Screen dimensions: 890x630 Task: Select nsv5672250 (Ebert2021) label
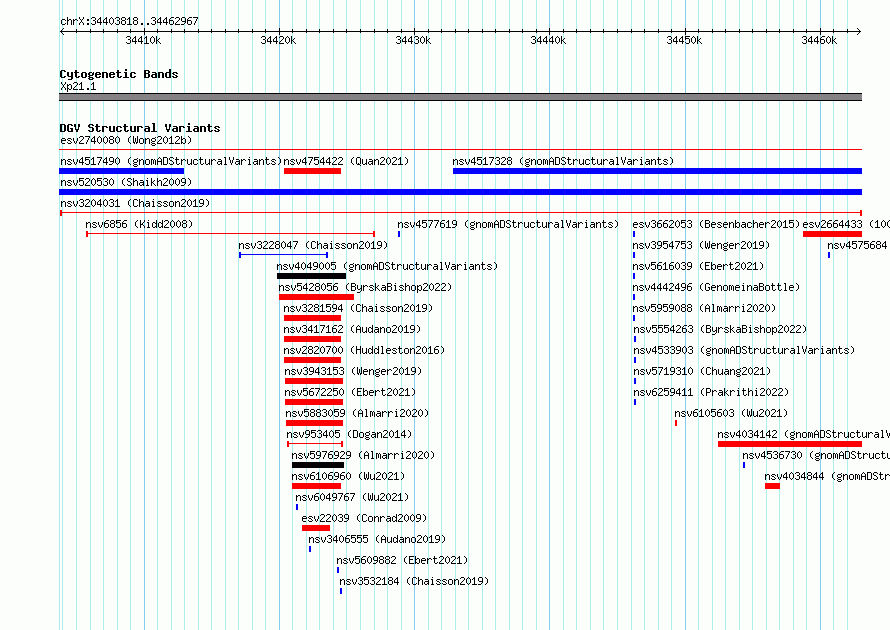[350, 392]
